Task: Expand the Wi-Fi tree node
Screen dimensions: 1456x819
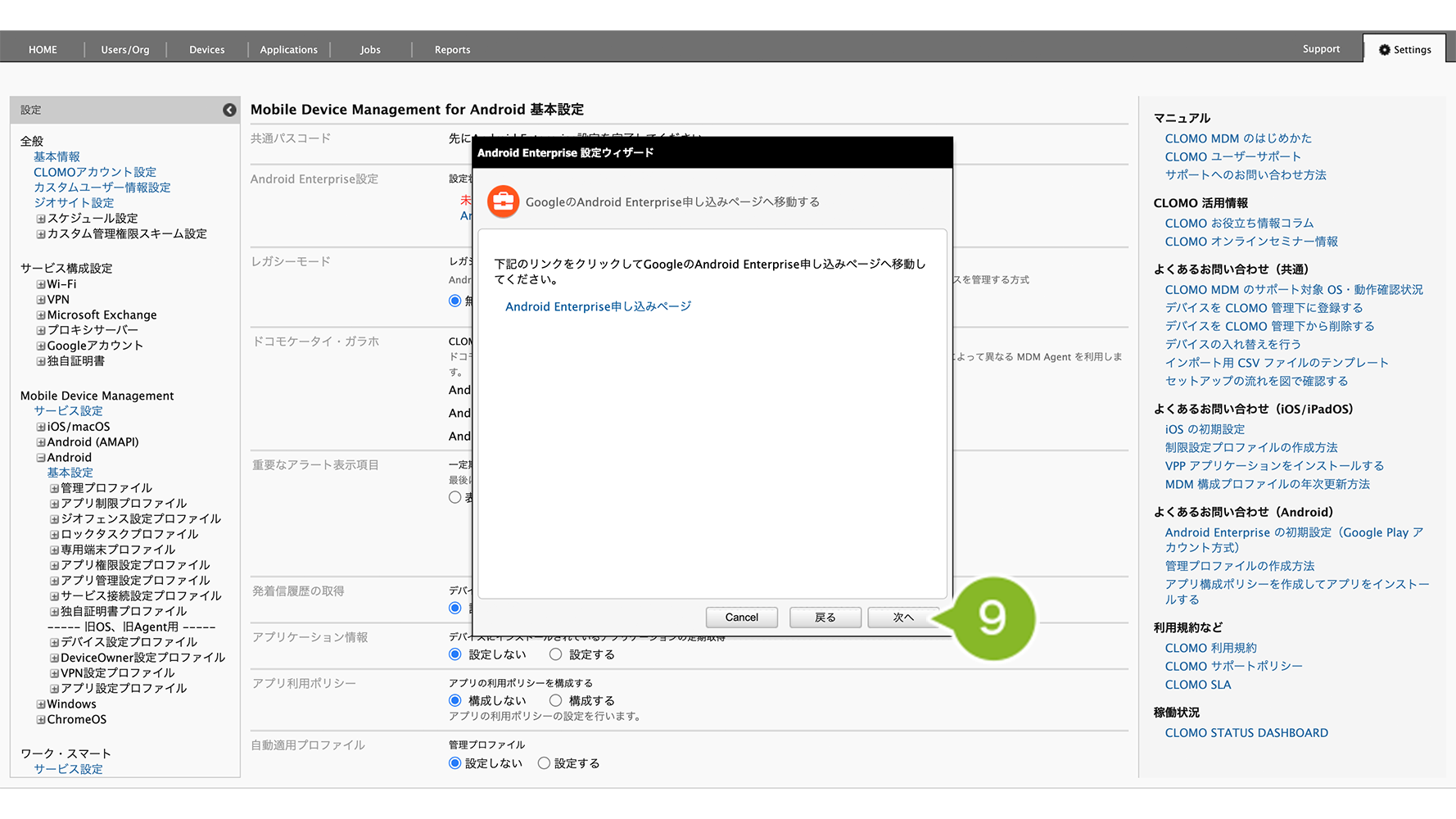Action: [41, 284]
